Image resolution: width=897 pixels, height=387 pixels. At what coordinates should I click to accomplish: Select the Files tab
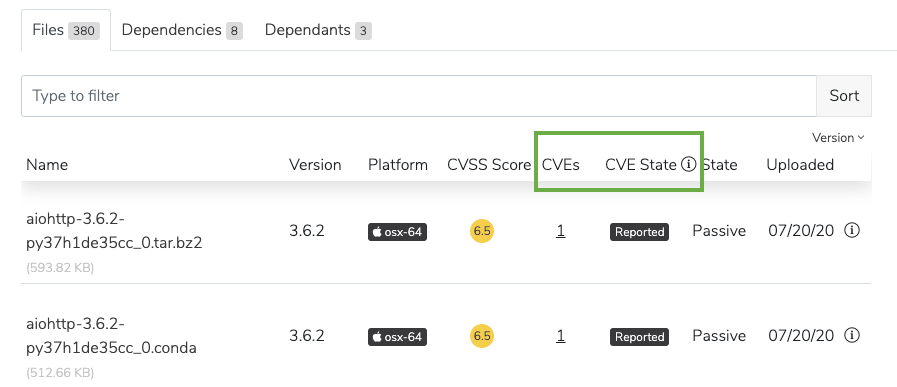point(66,30)
